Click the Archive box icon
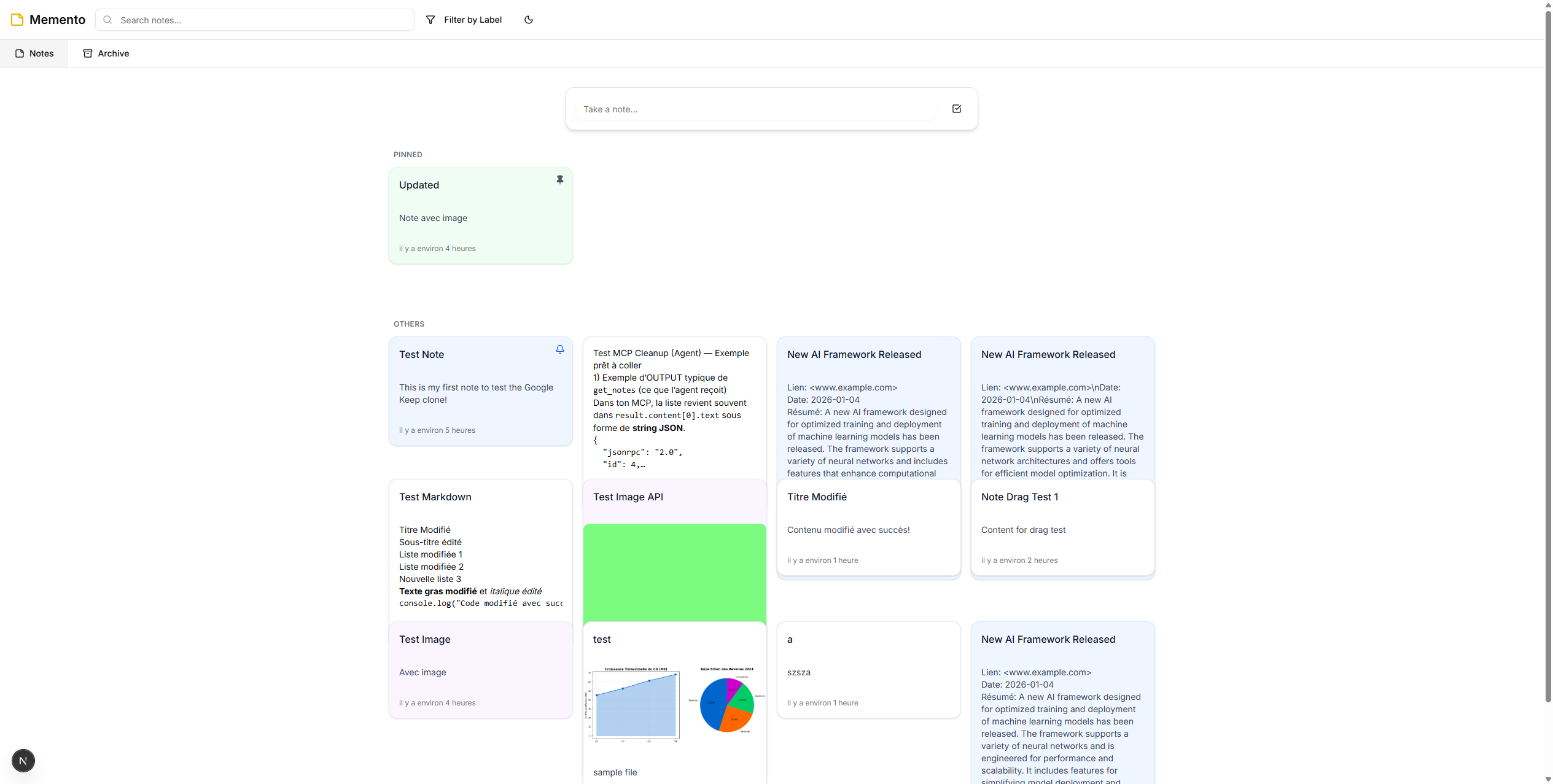 pos(88,53)
